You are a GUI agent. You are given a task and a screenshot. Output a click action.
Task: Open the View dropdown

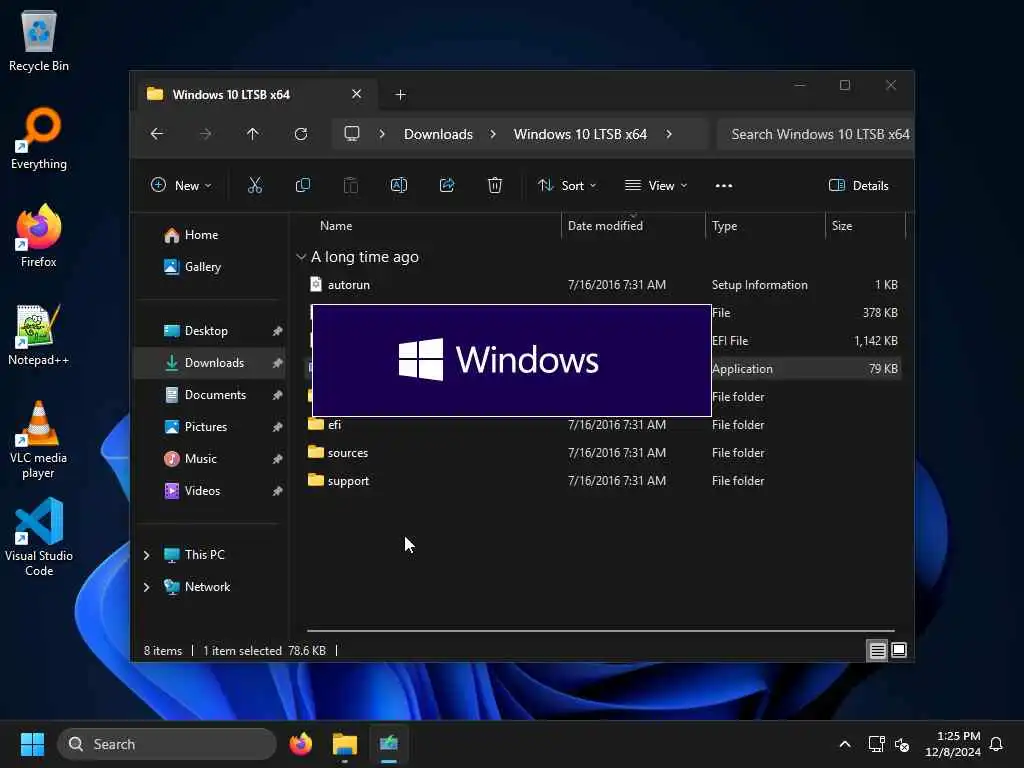656,185
